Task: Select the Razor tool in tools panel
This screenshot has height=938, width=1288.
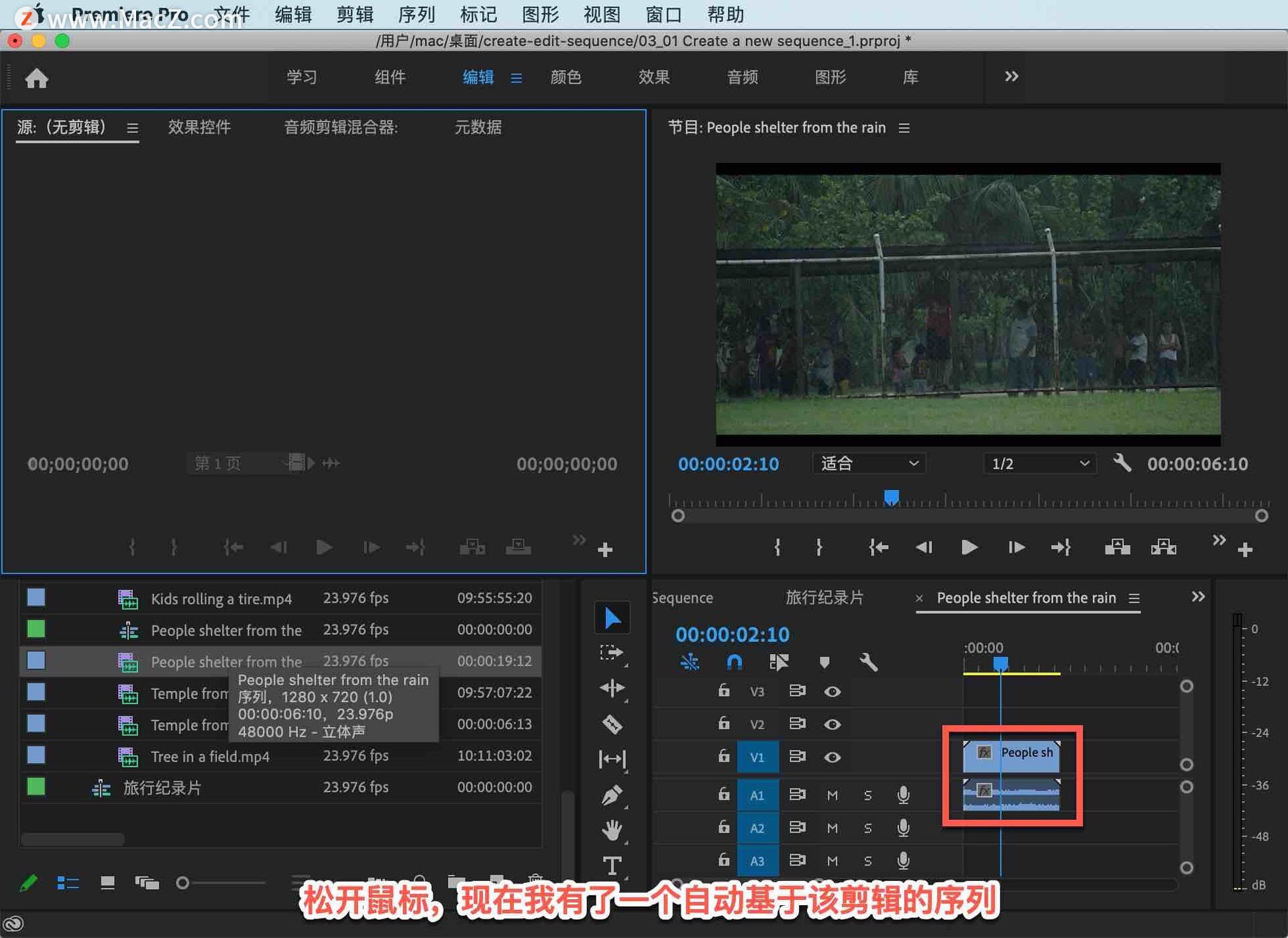Action: coord(612,724)
